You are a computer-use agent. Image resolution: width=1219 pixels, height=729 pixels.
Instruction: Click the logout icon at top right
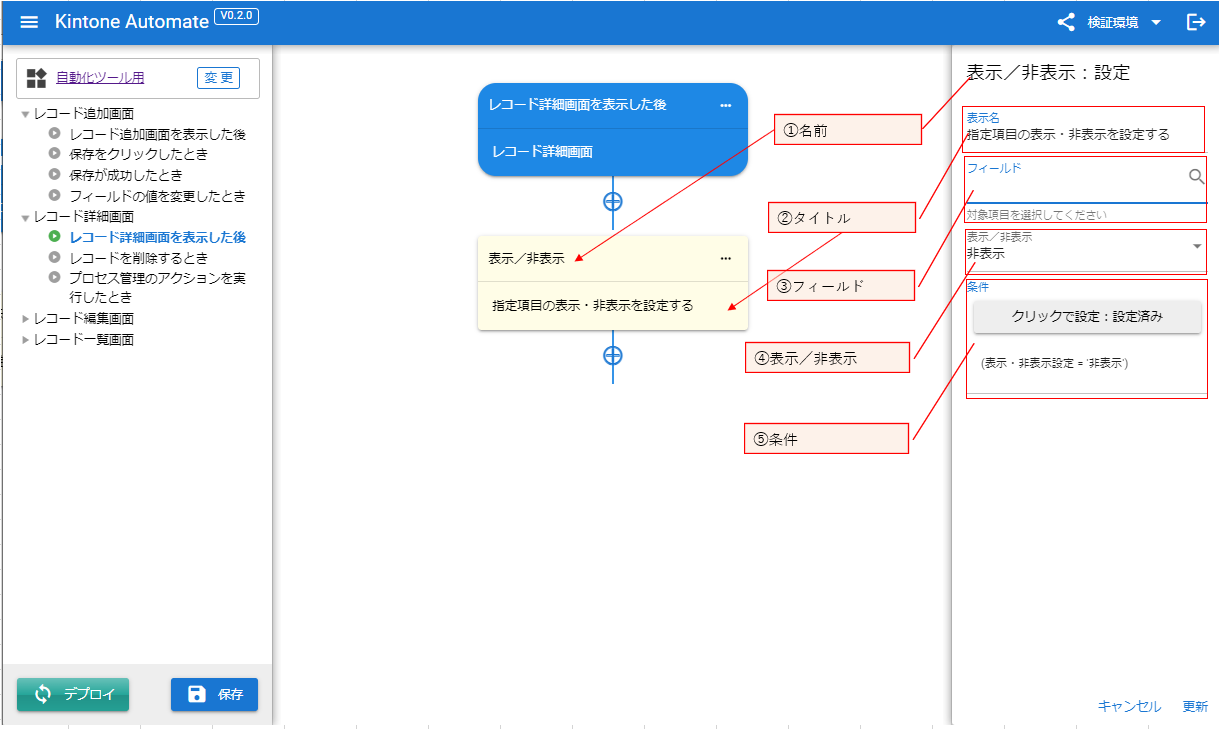click(1196, 21)
